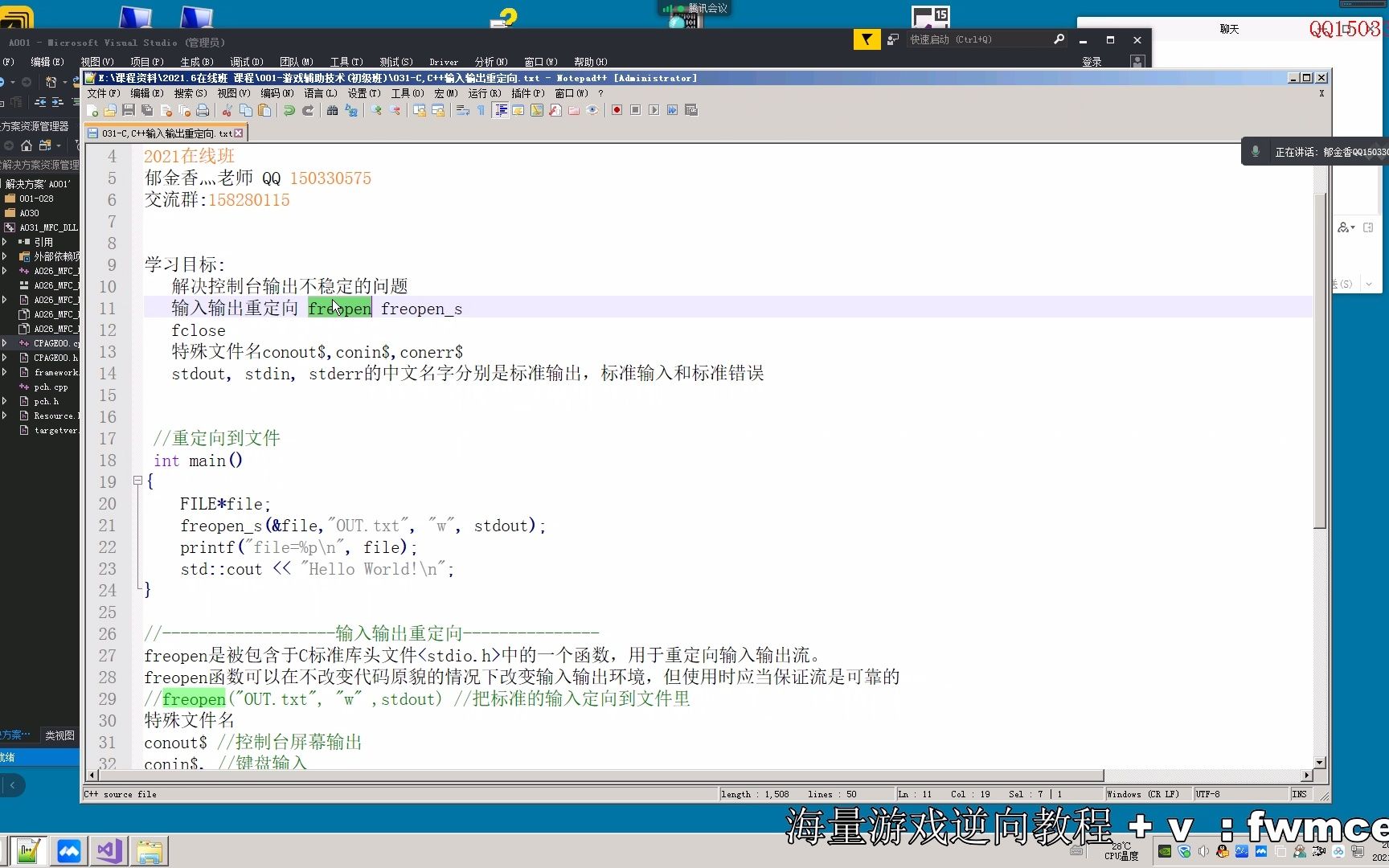Open the 编码(N) menu in Notepad++
This screenshot has width=1389, height=868.
(x=277, y=93)
